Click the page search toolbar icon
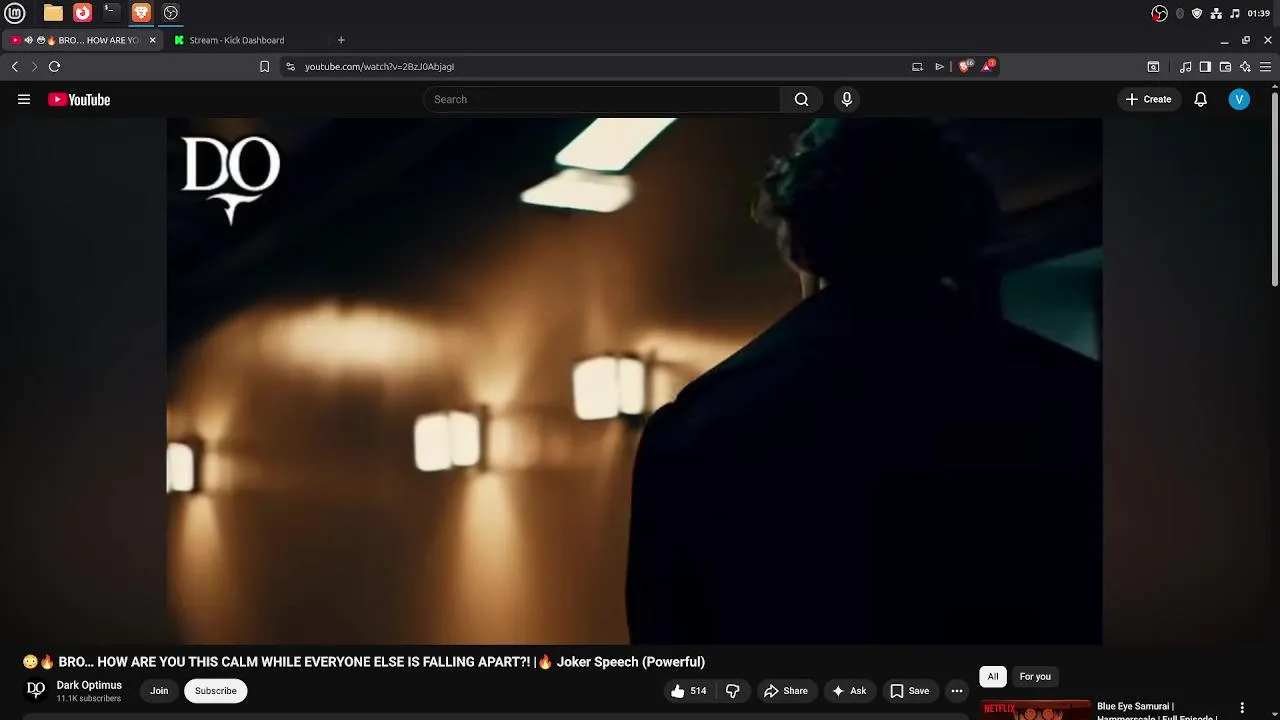 [1153, 67]
